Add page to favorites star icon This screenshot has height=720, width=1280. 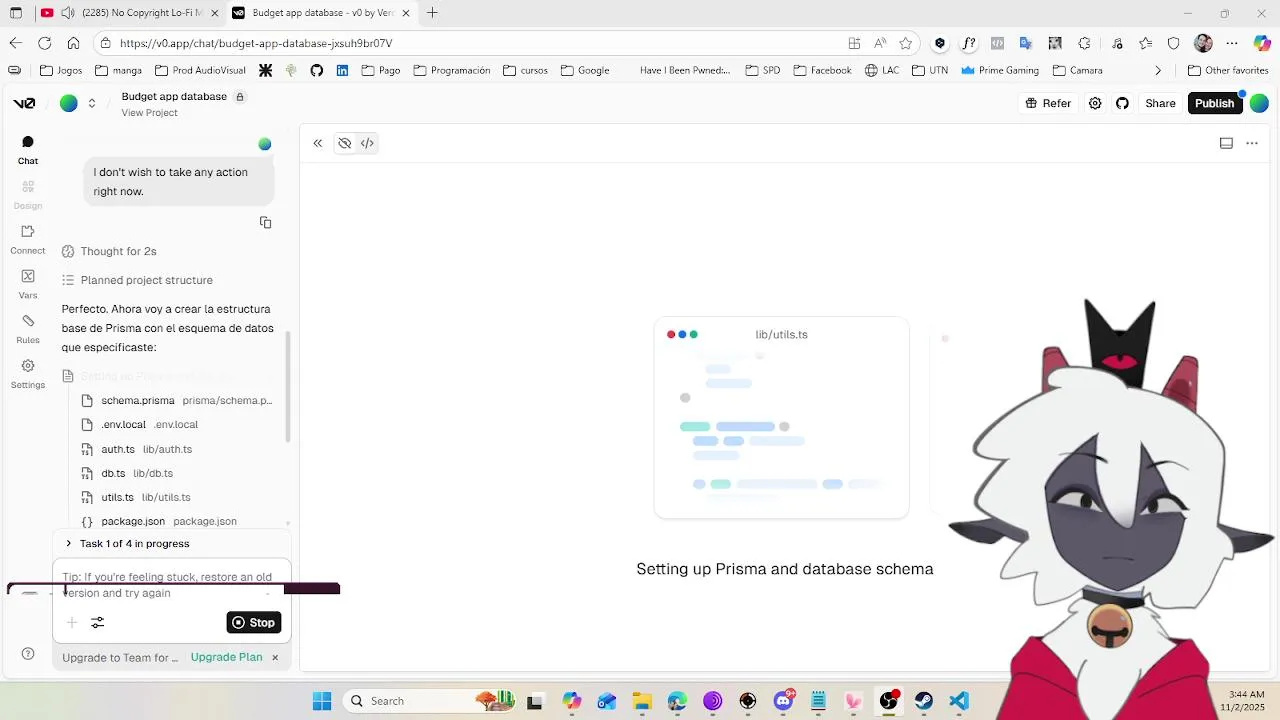(x=905, y=43)
